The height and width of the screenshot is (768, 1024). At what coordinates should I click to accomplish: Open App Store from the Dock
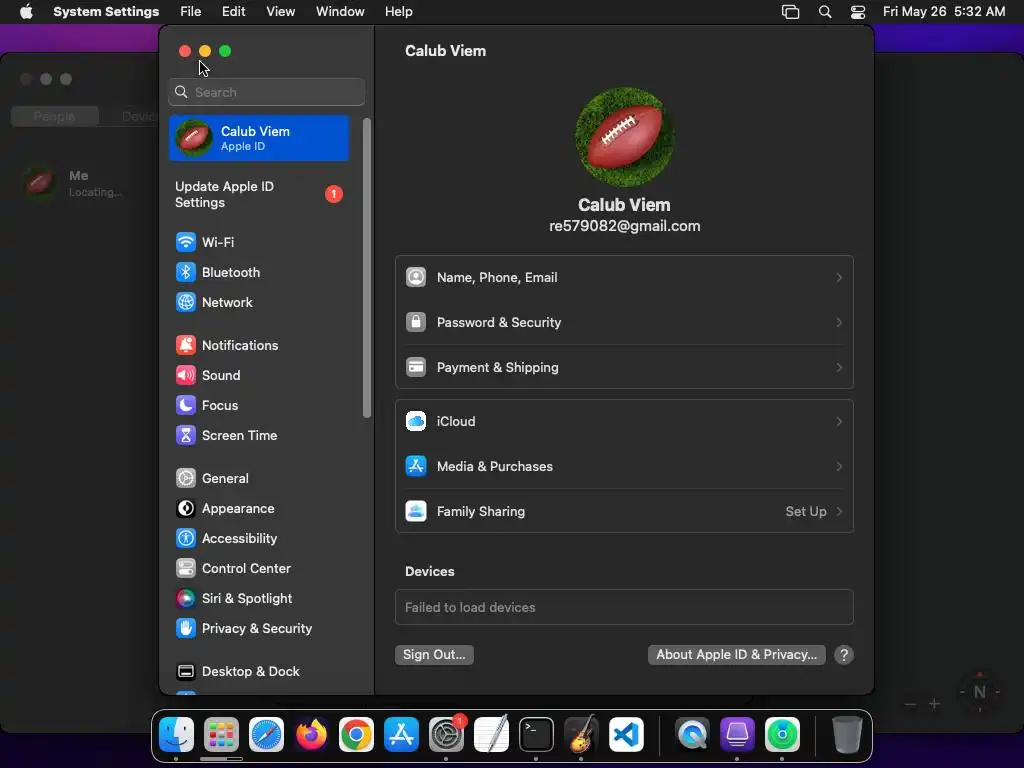[x=401, y=735]
